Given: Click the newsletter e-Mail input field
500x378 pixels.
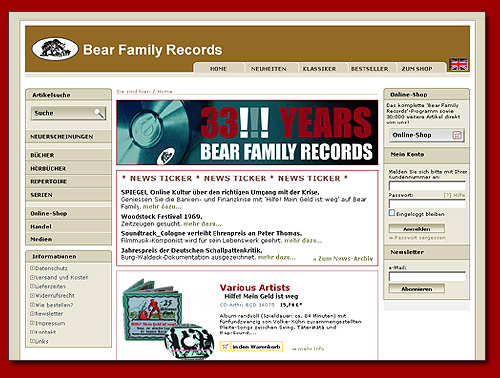Looking at the screenshot, I should pyautogui.click(x=427, y=276).
